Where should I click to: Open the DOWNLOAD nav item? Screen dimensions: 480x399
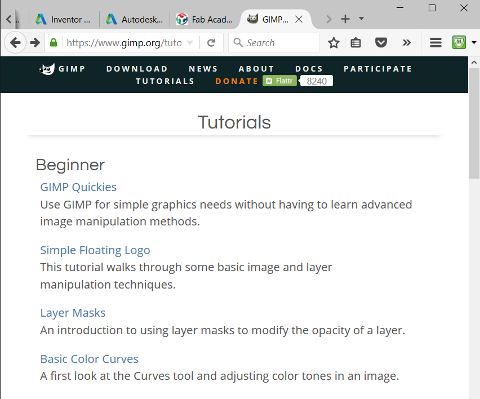click(137, 69)
